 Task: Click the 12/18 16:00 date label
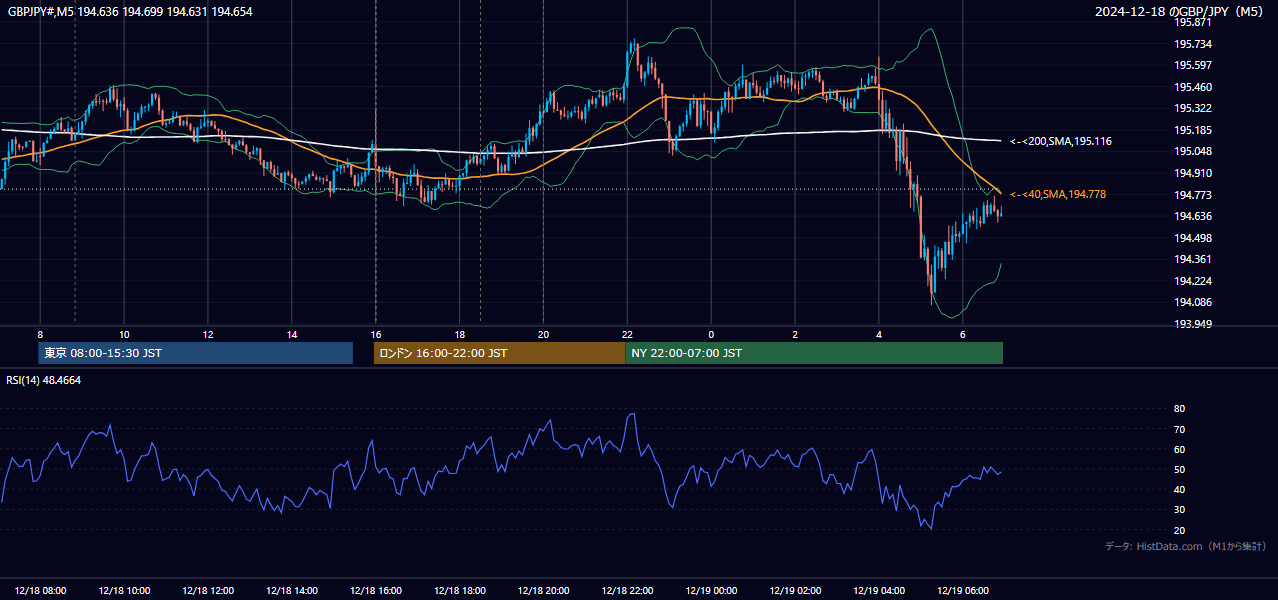(x=376, y=591)
